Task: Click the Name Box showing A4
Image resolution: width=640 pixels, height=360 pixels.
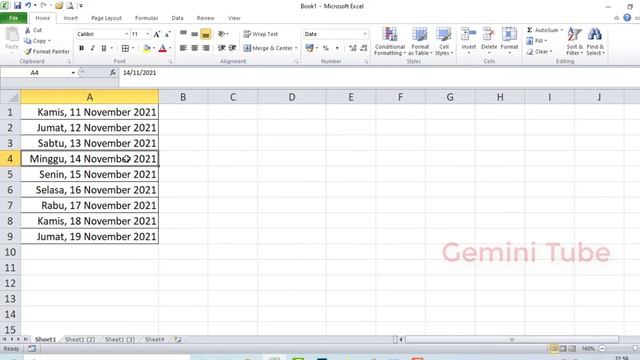Action: [35, 73]
